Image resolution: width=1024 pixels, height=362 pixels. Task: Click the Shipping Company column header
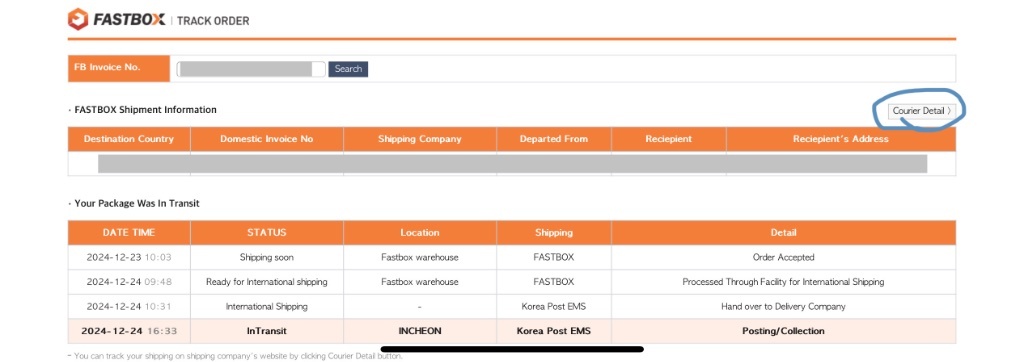(x=420, y=139)
